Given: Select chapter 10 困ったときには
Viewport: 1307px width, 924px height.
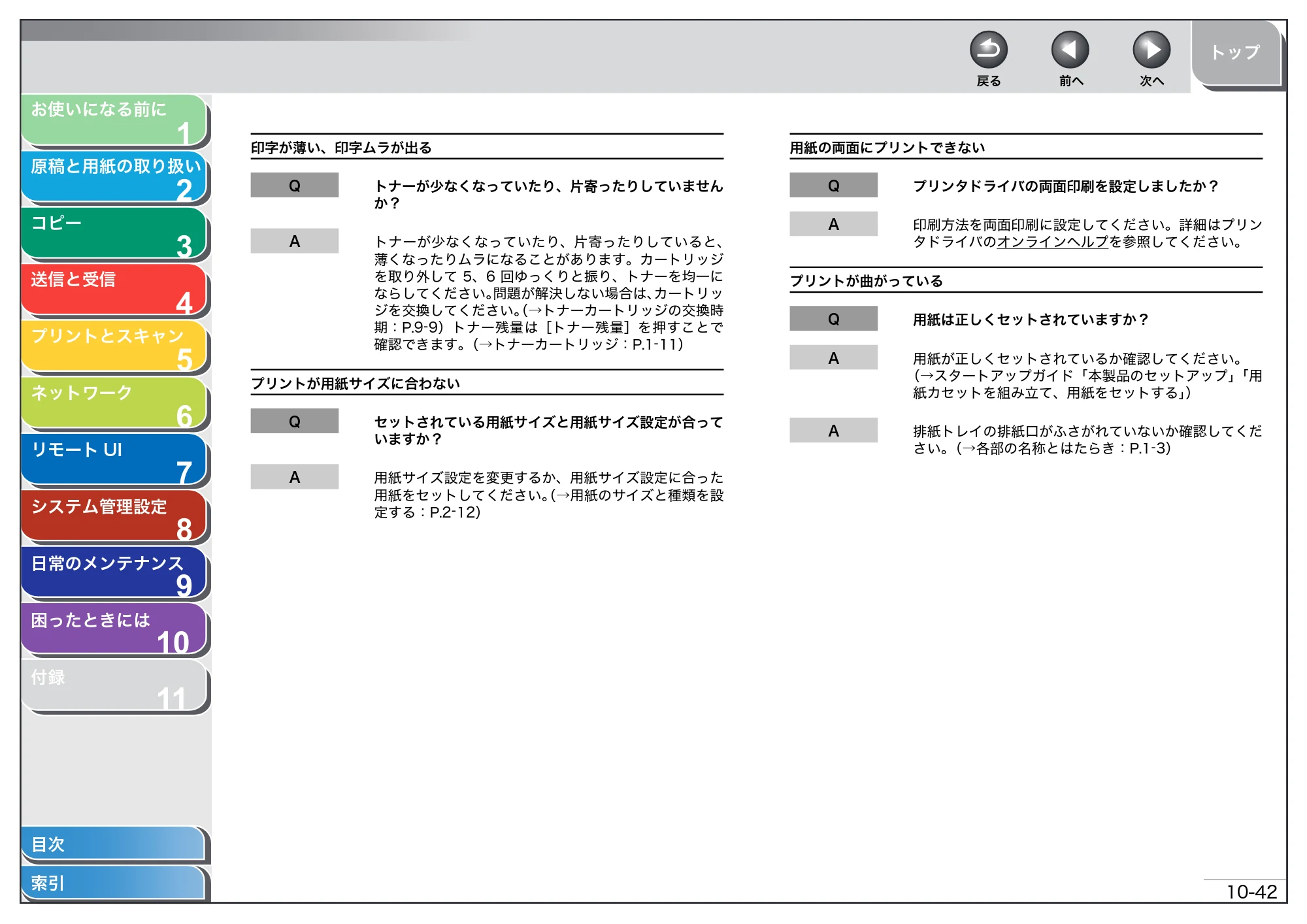Looking at the screenshot, I should point(114,630).
